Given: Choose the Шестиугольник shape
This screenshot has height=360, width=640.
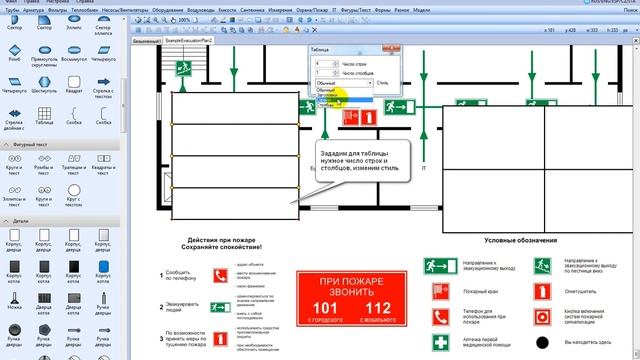Looking at the screenshot, I should click(44, 84).
